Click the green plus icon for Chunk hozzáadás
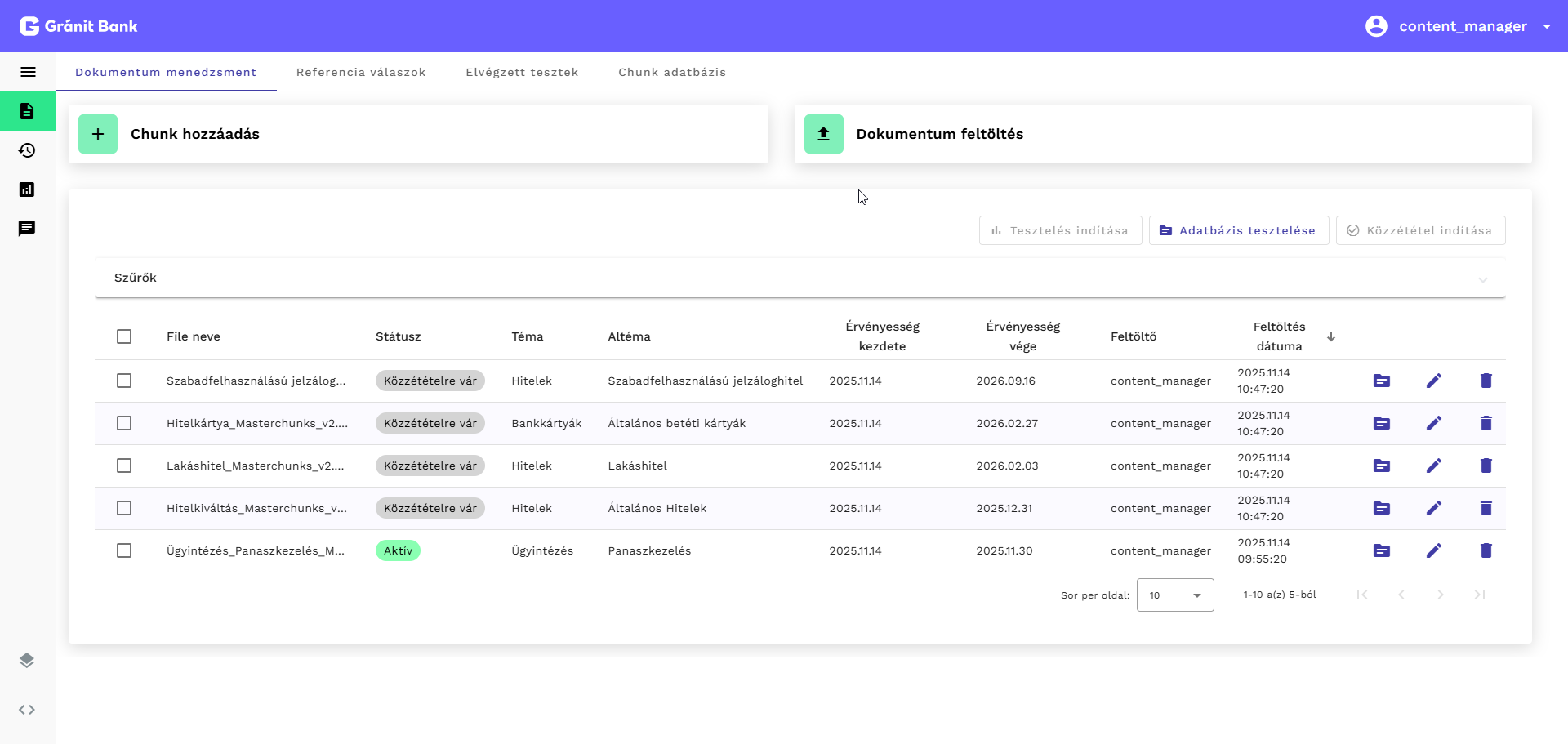Screen dimensions: 1568x744 click(98, 134)
